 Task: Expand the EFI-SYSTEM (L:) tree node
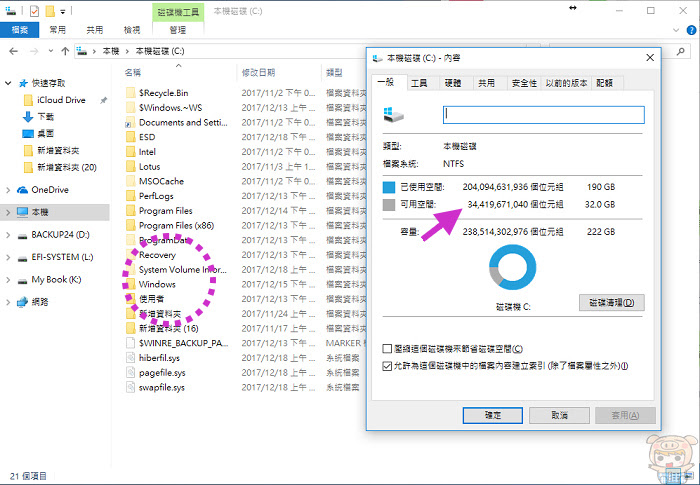tap(8, 257)
